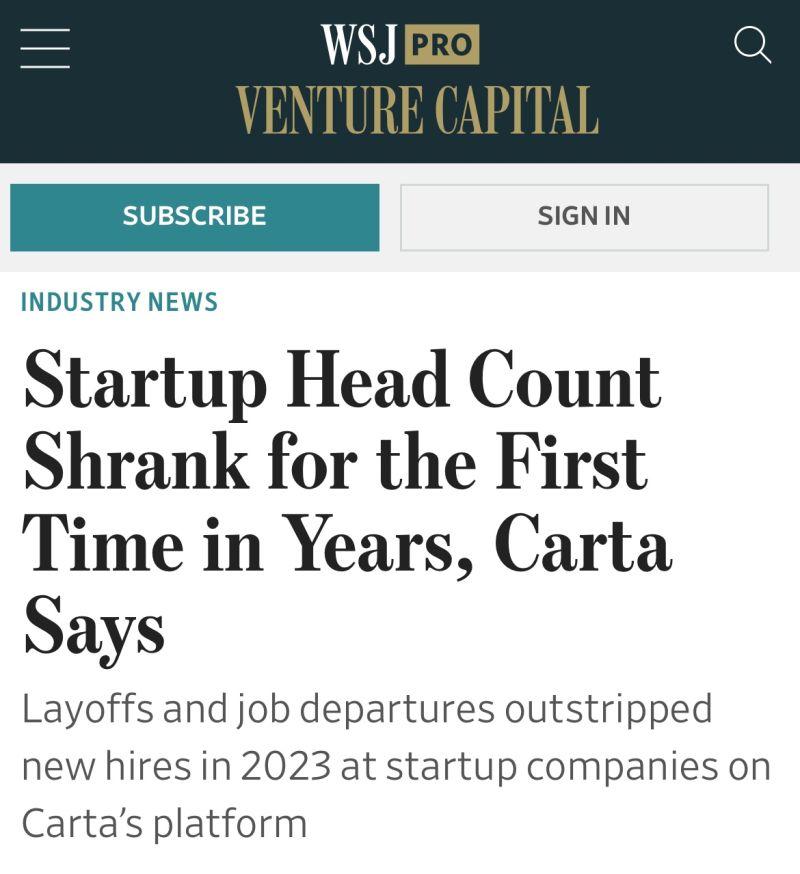Viewport: 800px width, 874px height.
Task: Click the Layoffs and job departures subheading
Action: click(x=396, y=766)
